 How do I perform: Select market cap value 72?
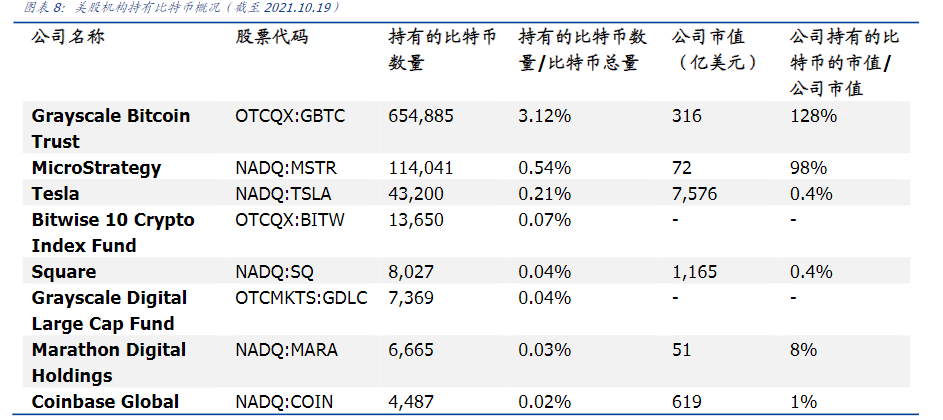682,168
